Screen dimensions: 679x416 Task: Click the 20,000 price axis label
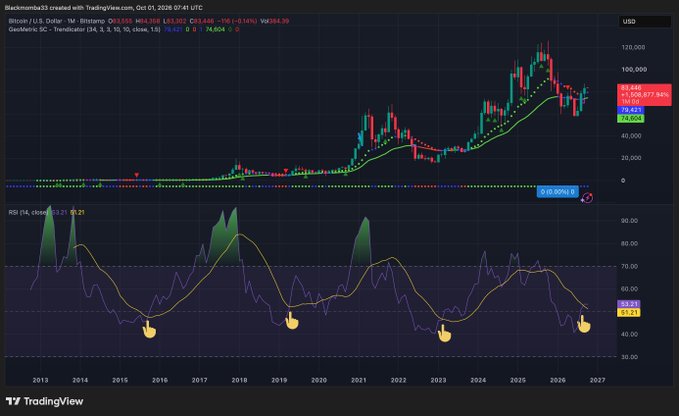click(632, 158)
